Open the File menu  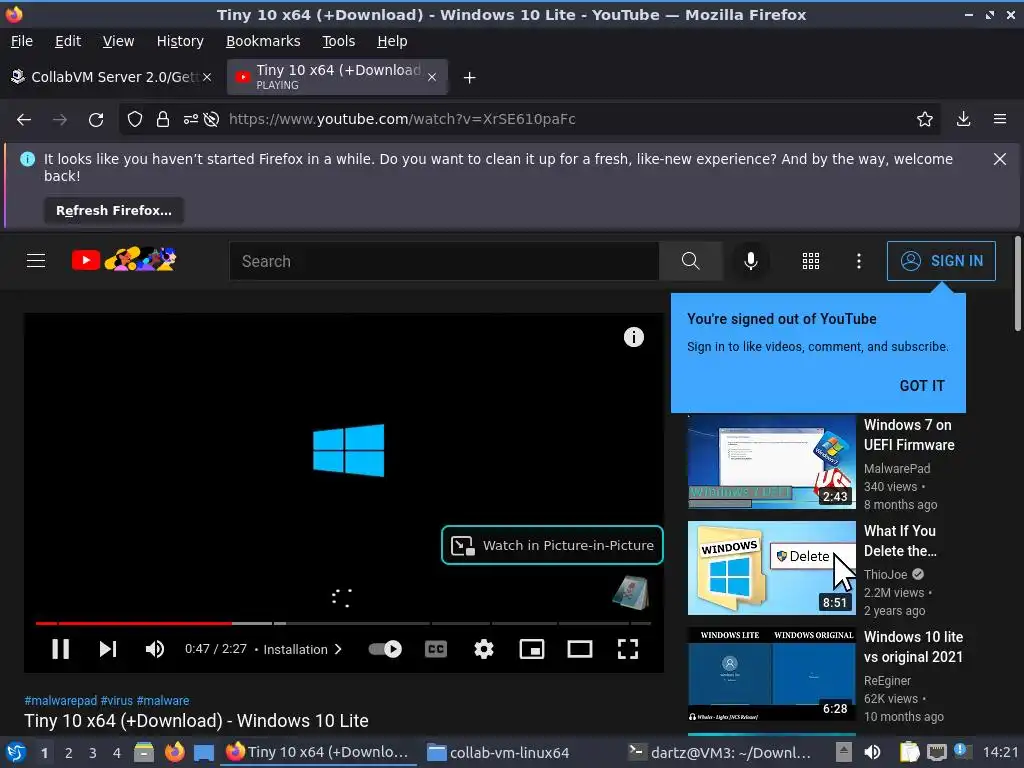pos(22,41)
